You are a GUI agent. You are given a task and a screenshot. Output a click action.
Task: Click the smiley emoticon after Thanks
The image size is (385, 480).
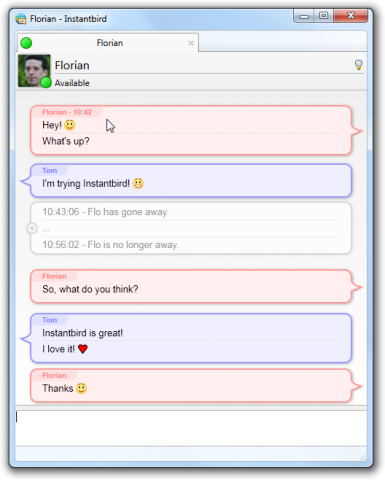click(81, 388)
